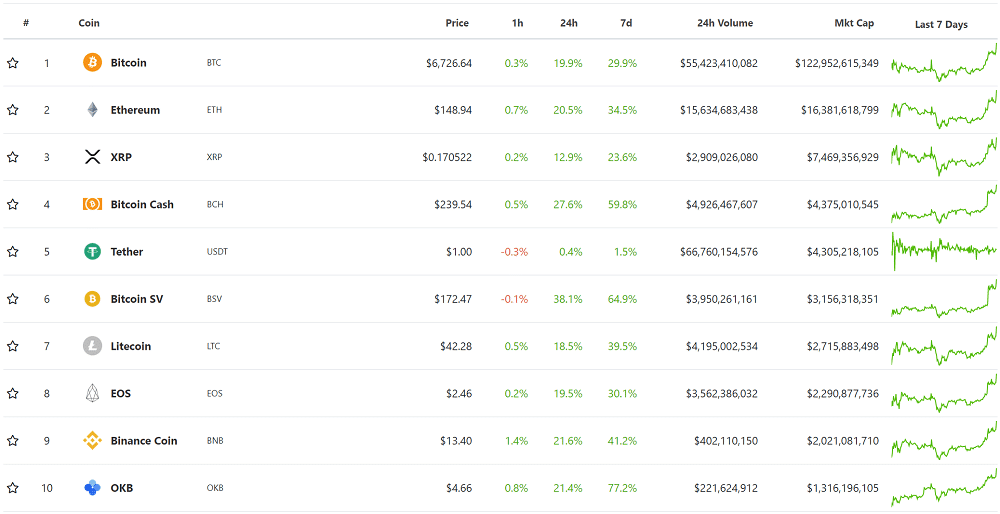Open Litecoin's 7-day sparkline chart

point(944,346)
